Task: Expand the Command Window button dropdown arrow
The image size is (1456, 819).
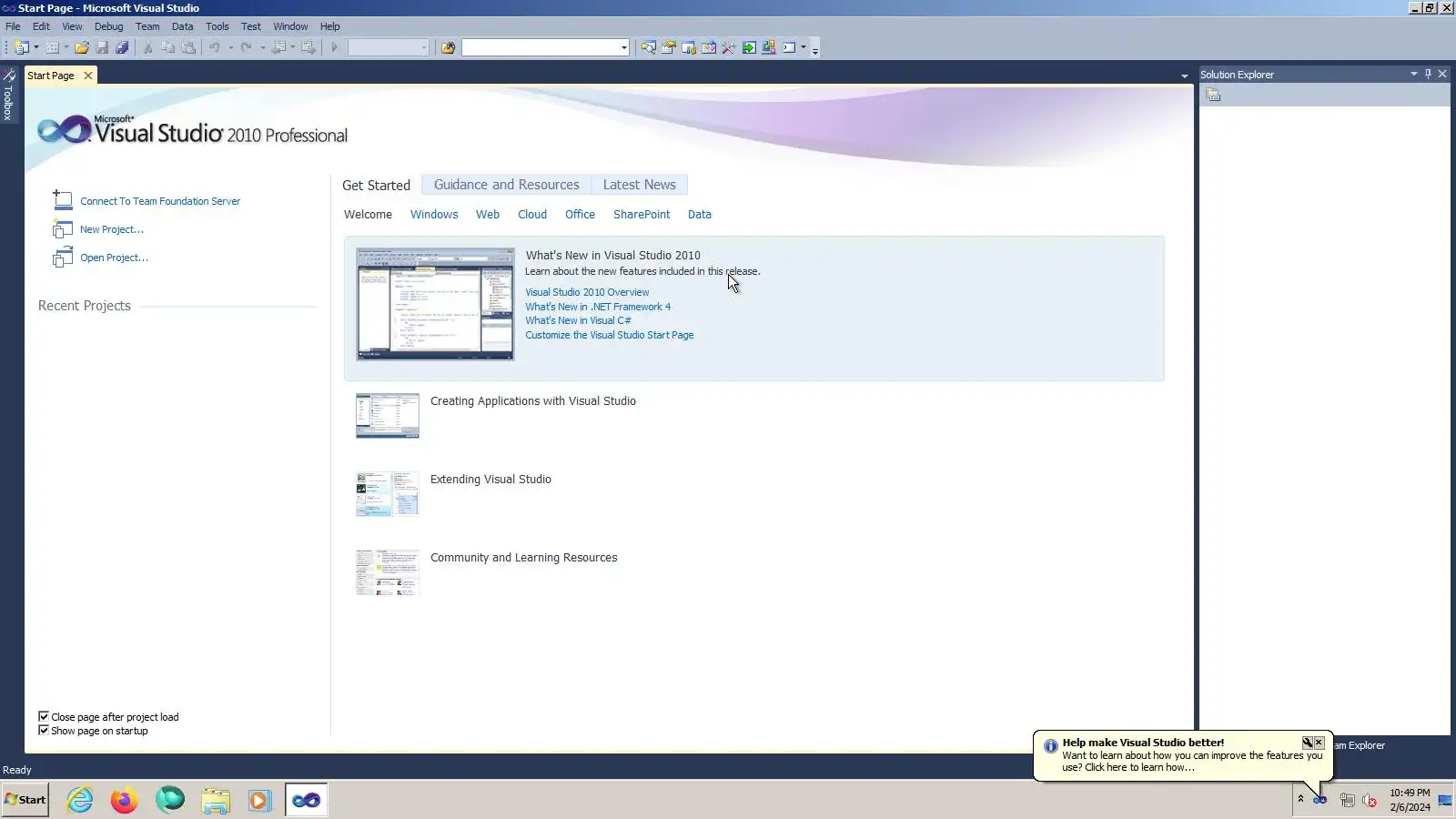Action: pos(804,47)
